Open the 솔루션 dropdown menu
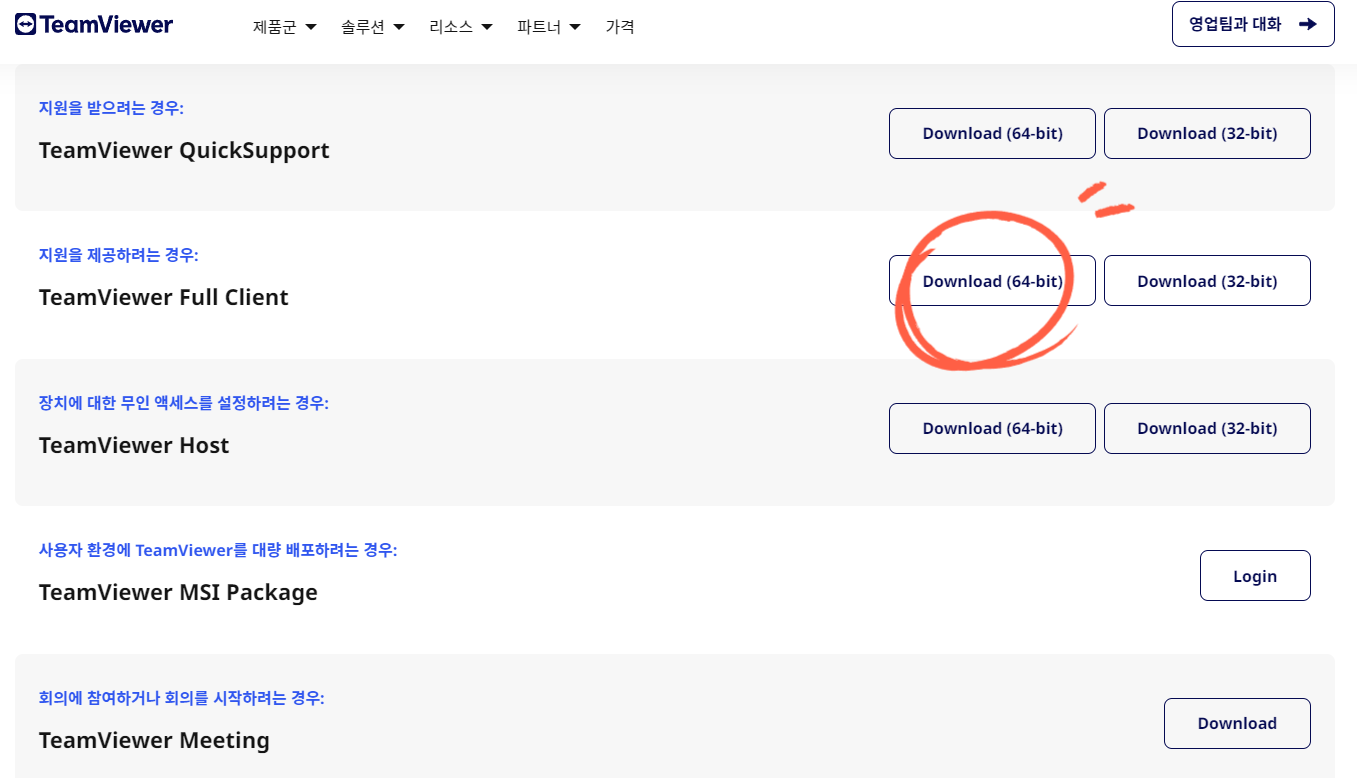Image resolution: width=1357 pixels, height=778 pixels. tap(373, 27)
